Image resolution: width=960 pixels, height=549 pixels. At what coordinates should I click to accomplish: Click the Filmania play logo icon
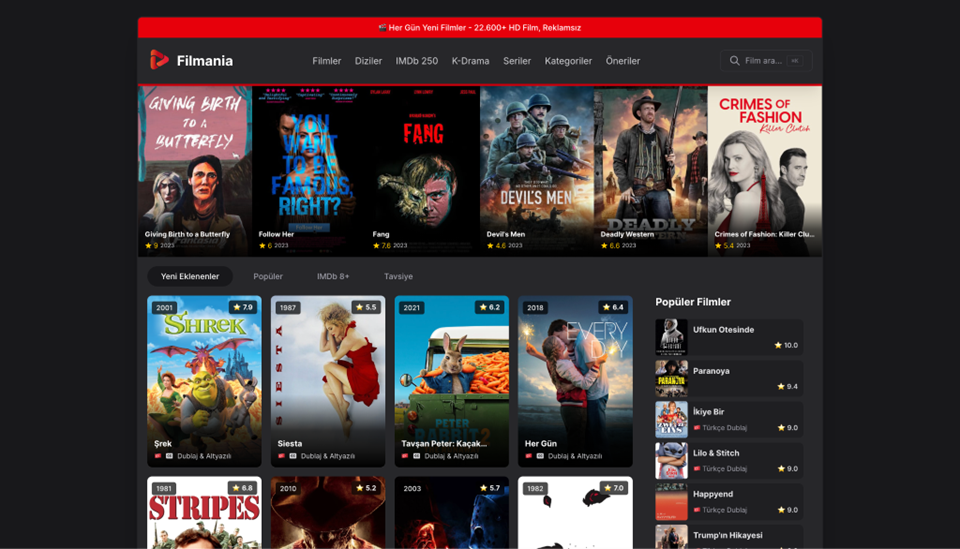pos(159,60)
